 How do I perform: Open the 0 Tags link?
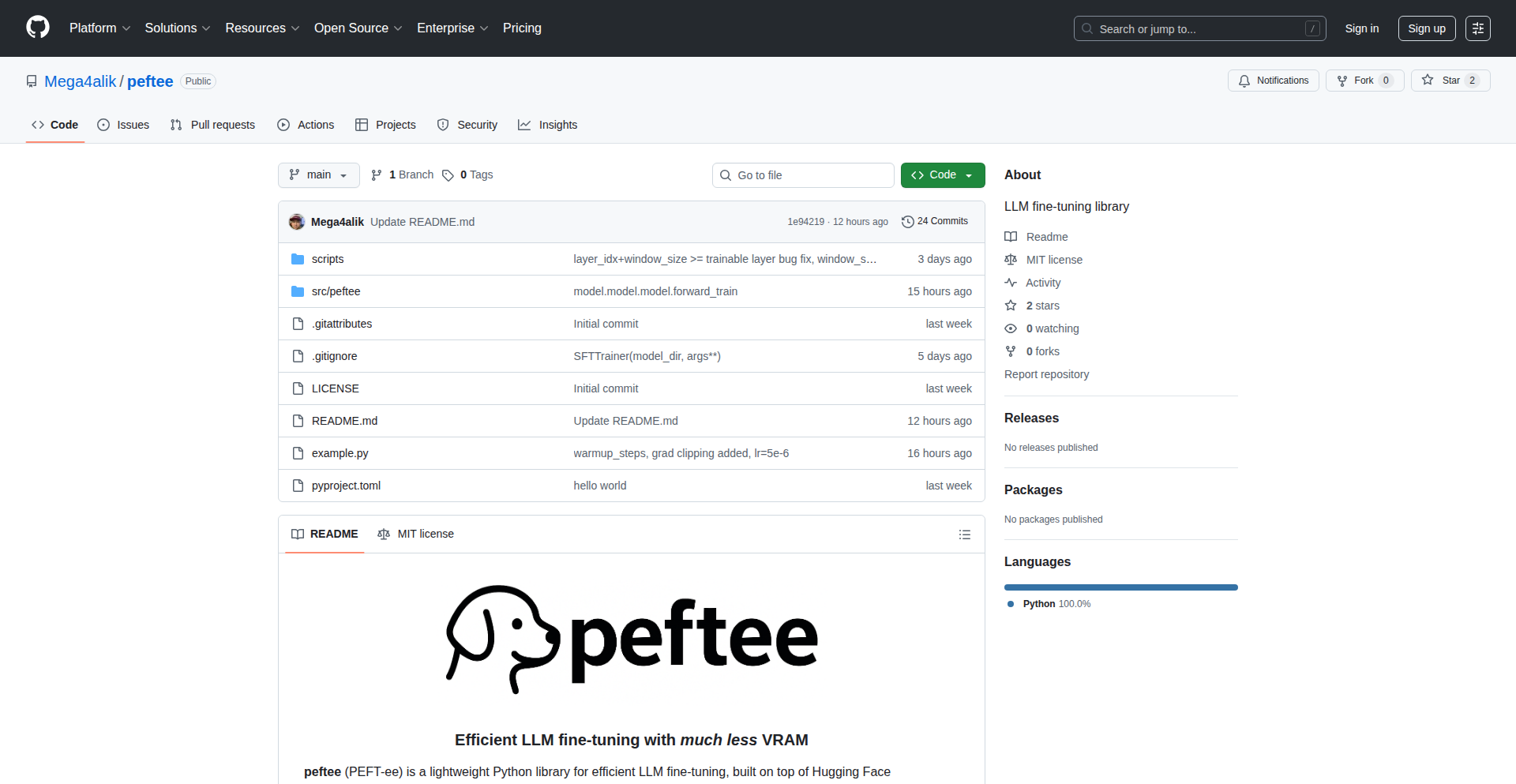click(x=468, y=175)
